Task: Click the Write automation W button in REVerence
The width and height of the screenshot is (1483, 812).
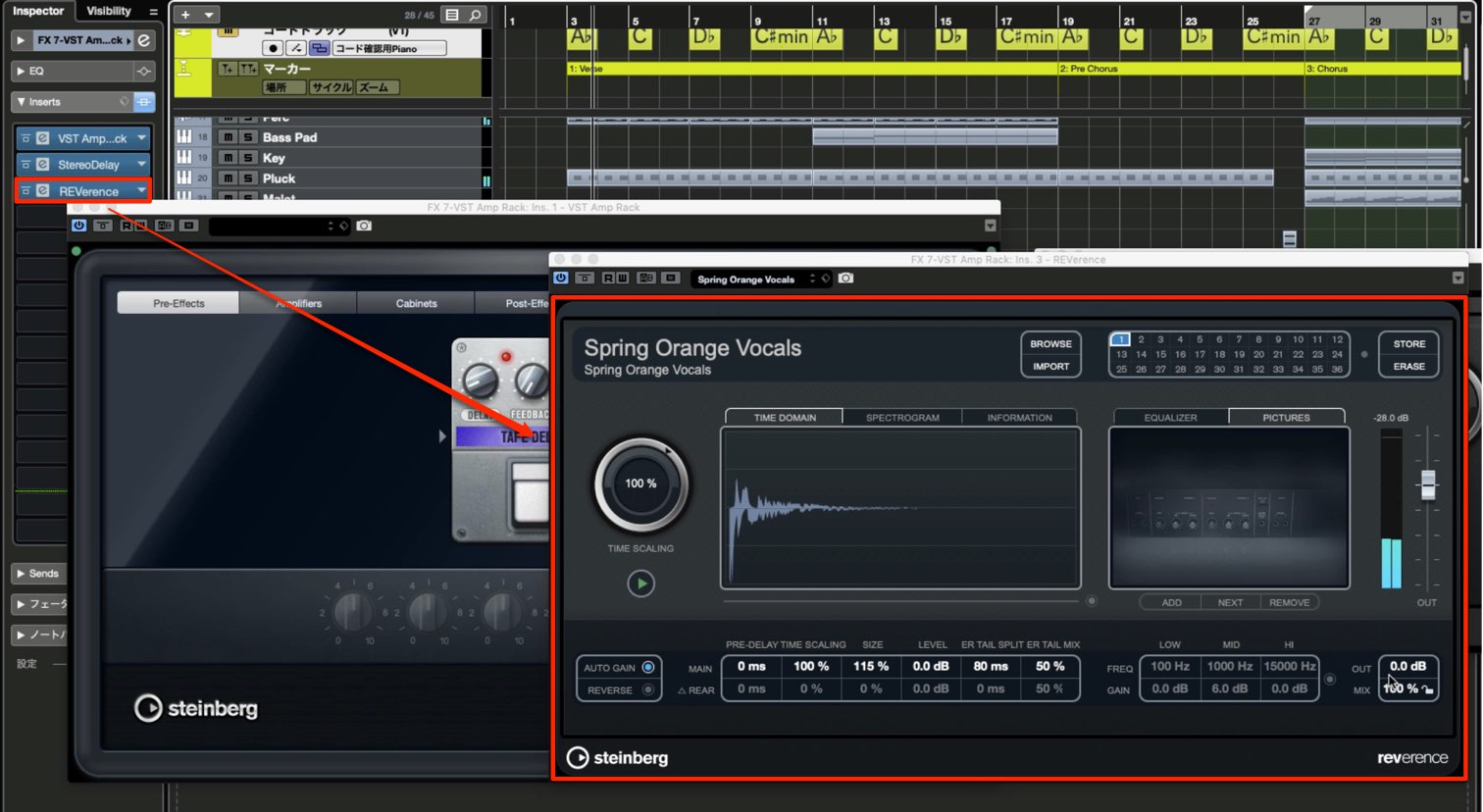Action: (622, 279)
